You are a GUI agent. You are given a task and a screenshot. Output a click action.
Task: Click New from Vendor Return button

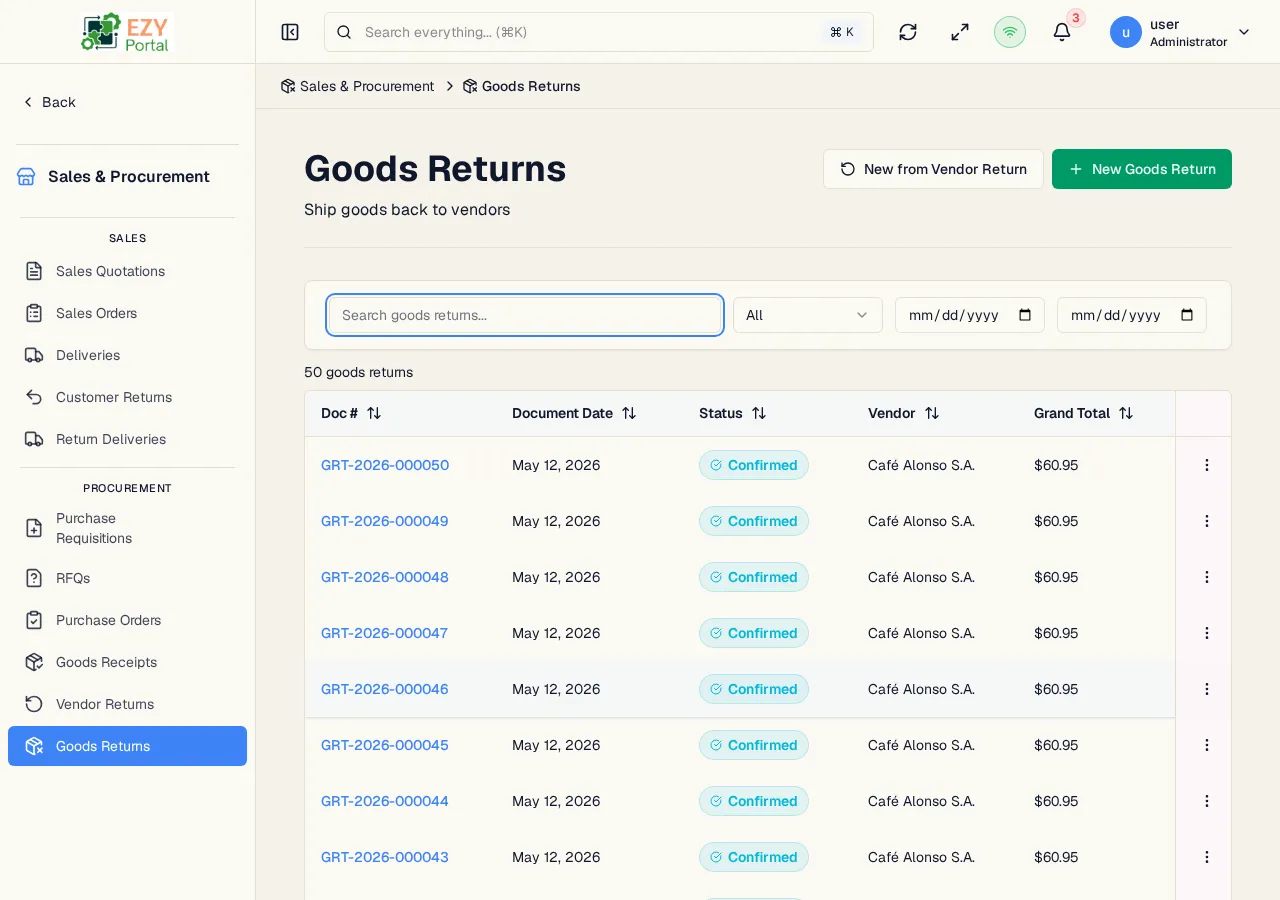[x=933, y=169]
